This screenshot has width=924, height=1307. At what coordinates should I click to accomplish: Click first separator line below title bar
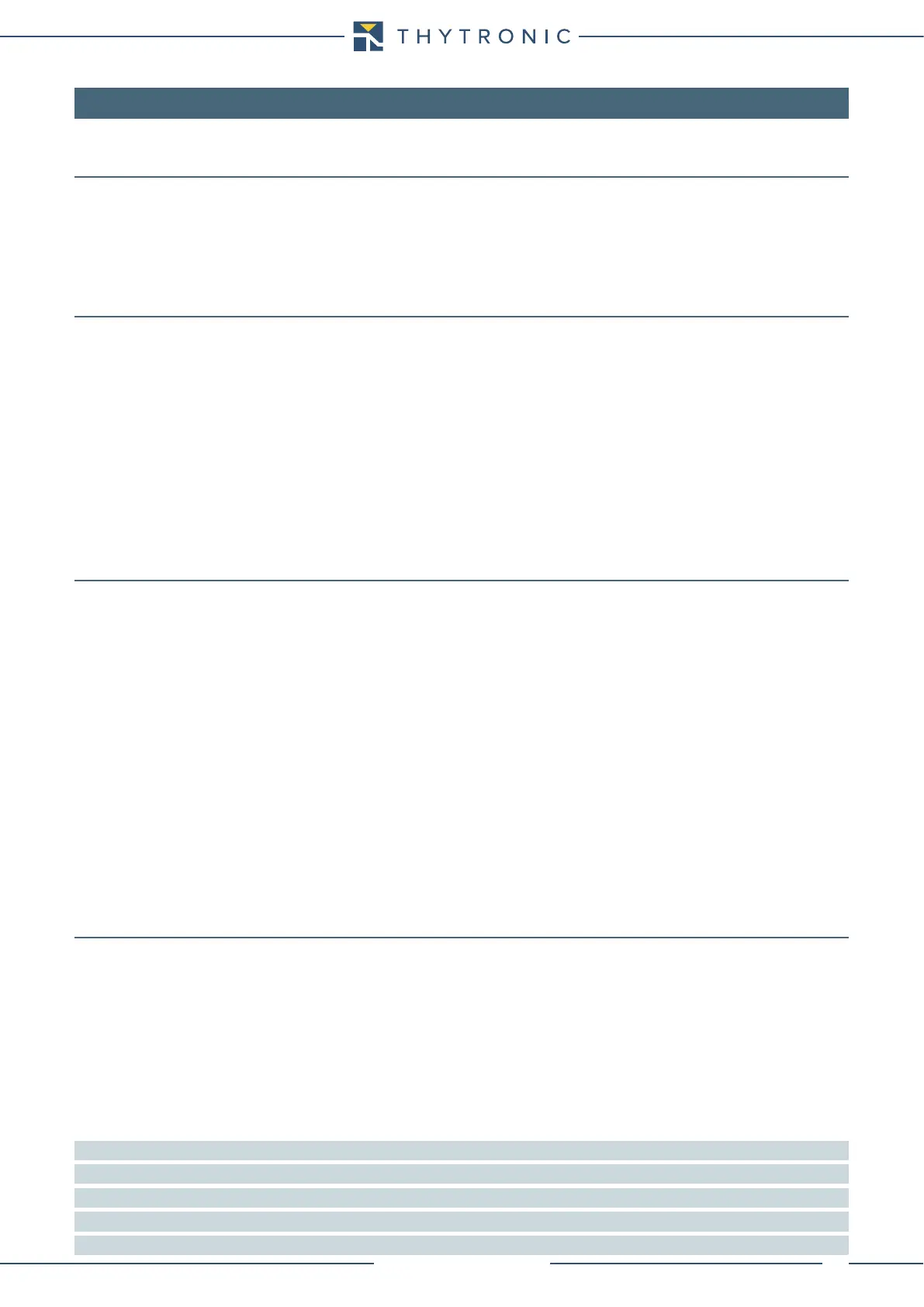[461, 177]
